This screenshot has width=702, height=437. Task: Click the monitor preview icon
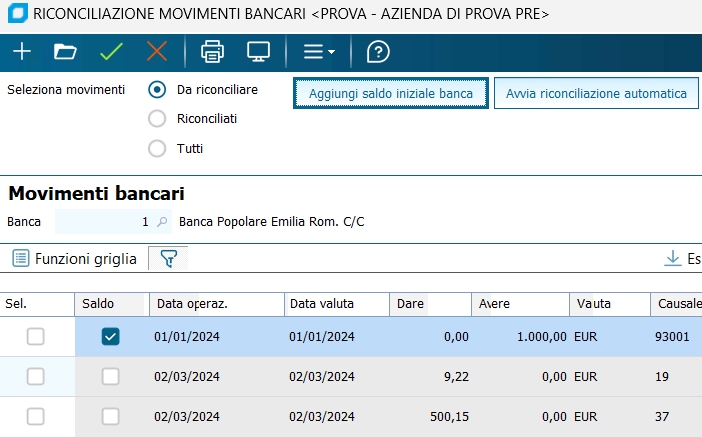[258, 51]
